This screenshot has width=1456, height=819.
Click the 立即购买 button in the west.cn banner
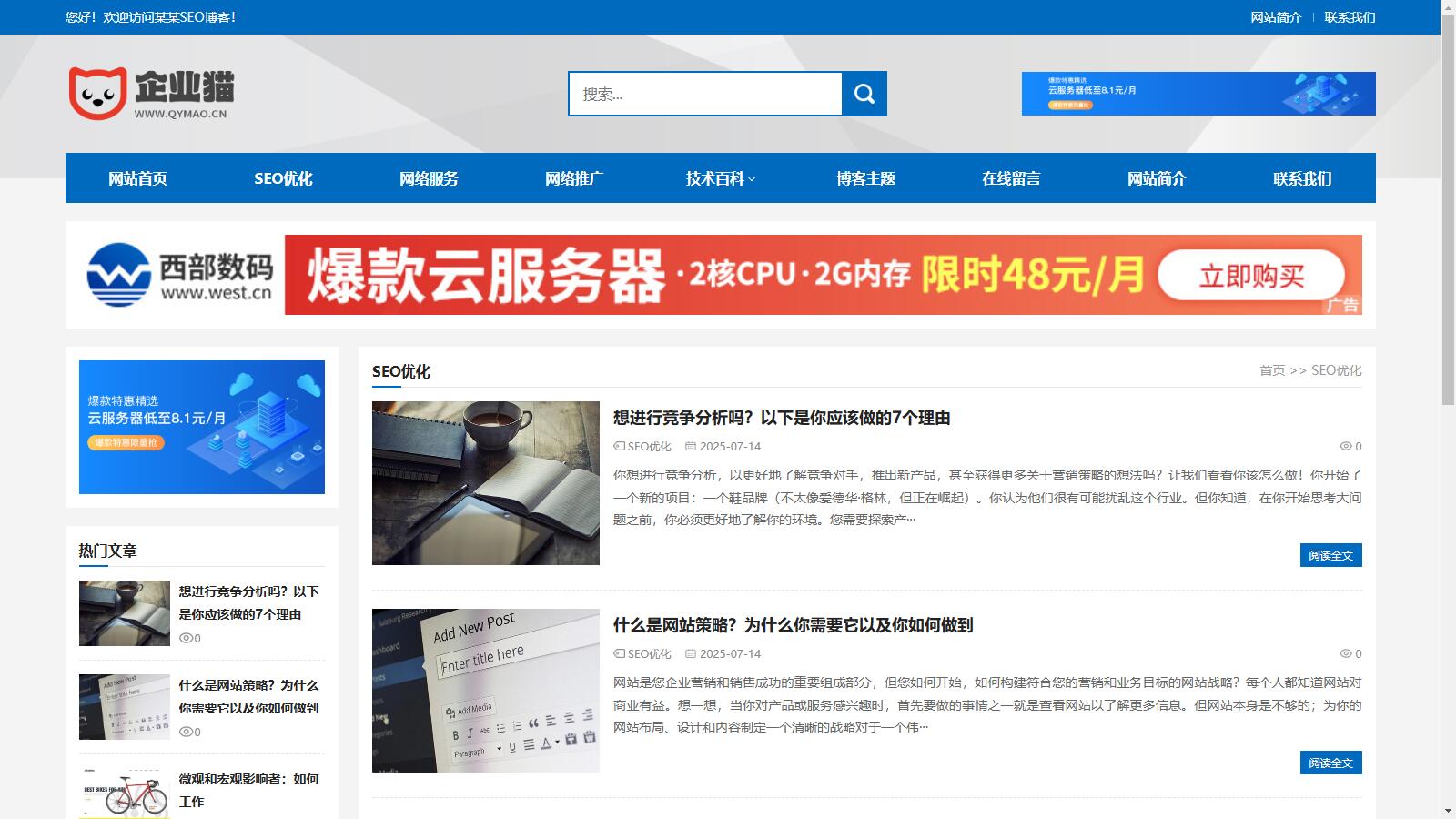[1251, 275]
